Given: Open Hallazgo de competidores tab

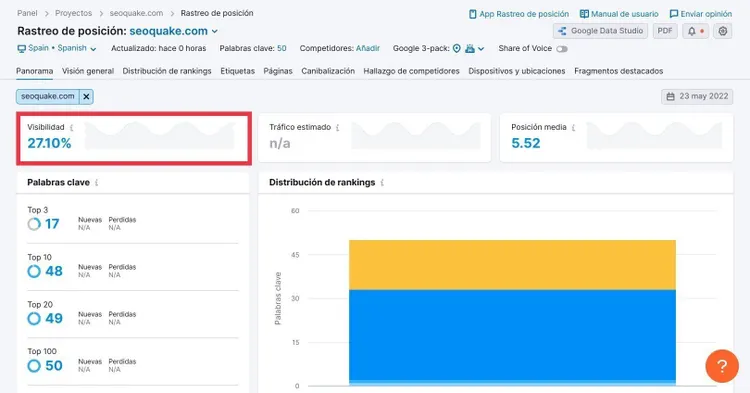Looking at the screenshot, I should click(411, 71).
